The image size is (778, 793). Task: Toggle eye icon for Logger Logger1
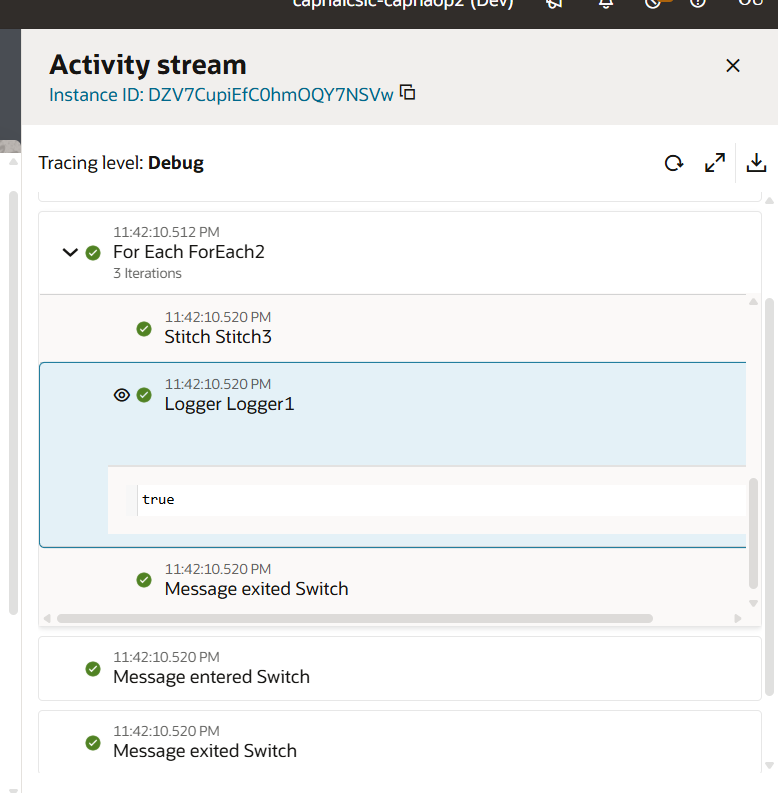[122, 395]
